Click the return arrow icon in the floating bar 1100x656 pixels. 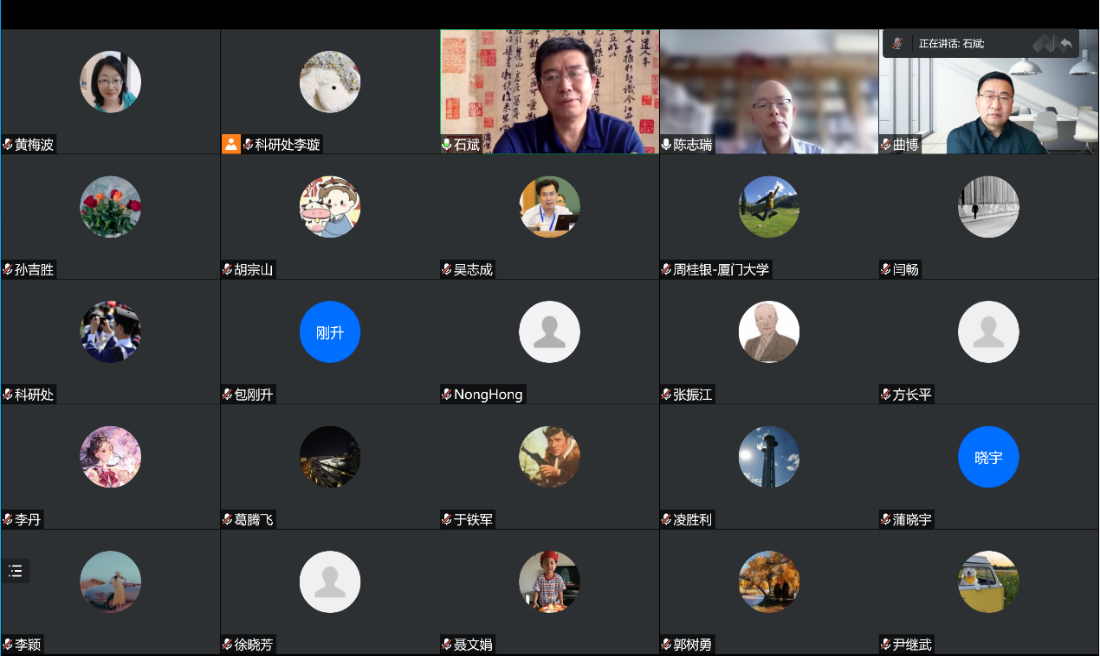coord(1066,44)
